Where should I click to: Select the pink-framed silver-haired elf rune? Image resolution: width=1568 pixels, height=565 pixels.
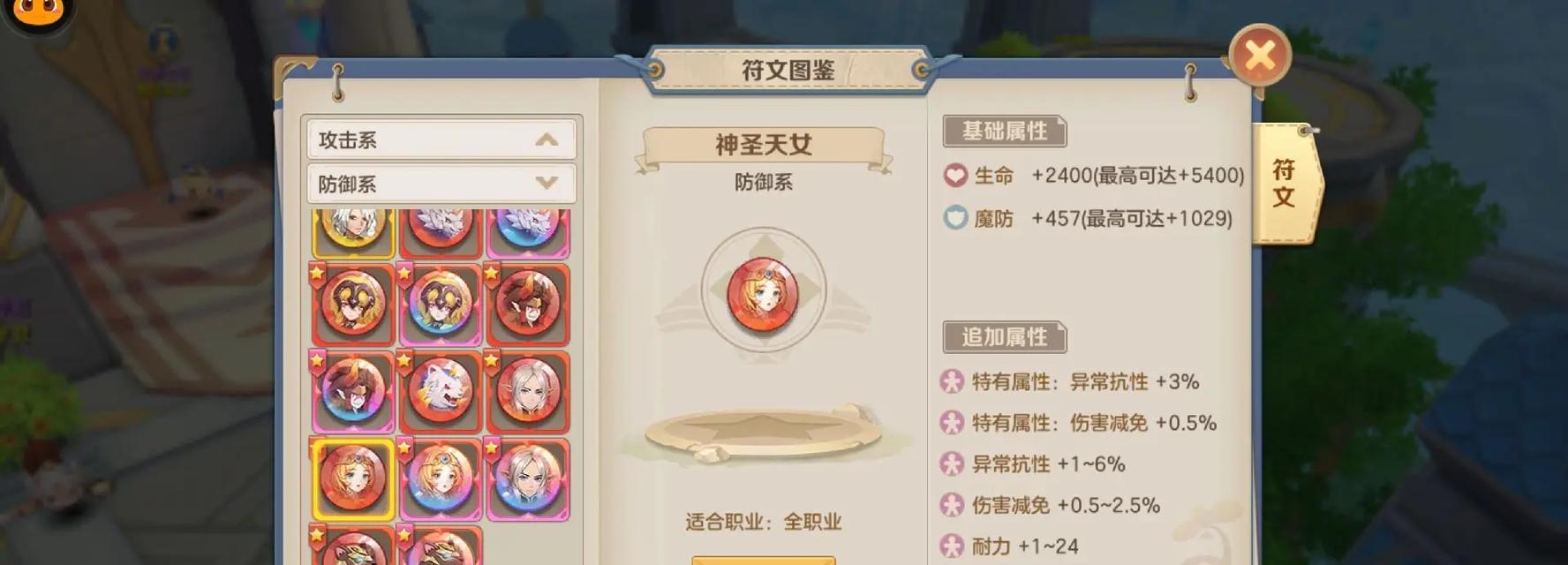(x=528, y=478)
